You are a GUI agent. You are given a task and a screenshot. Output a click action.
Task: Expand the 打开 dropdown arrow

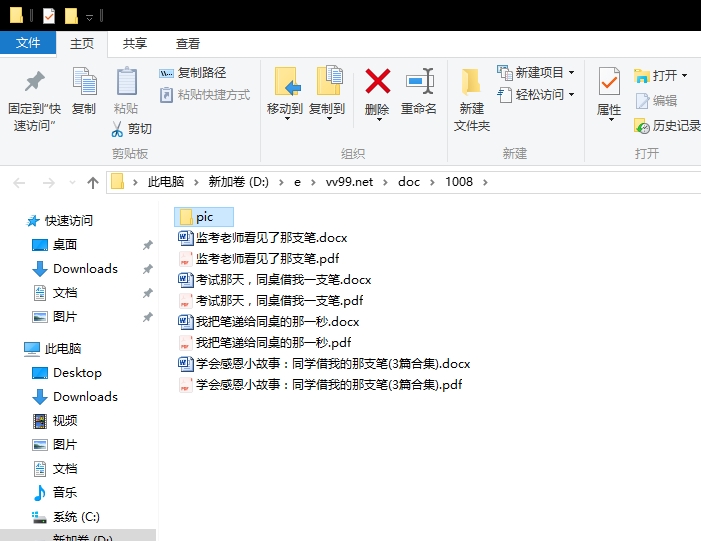tap(684, 76)
